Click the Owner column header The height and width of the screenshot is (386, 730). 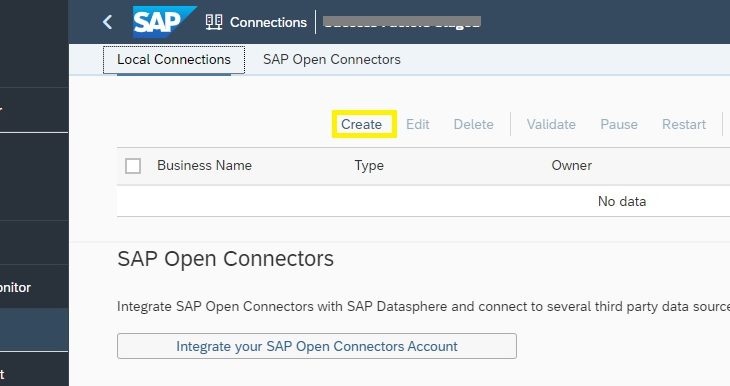[572, 165]
